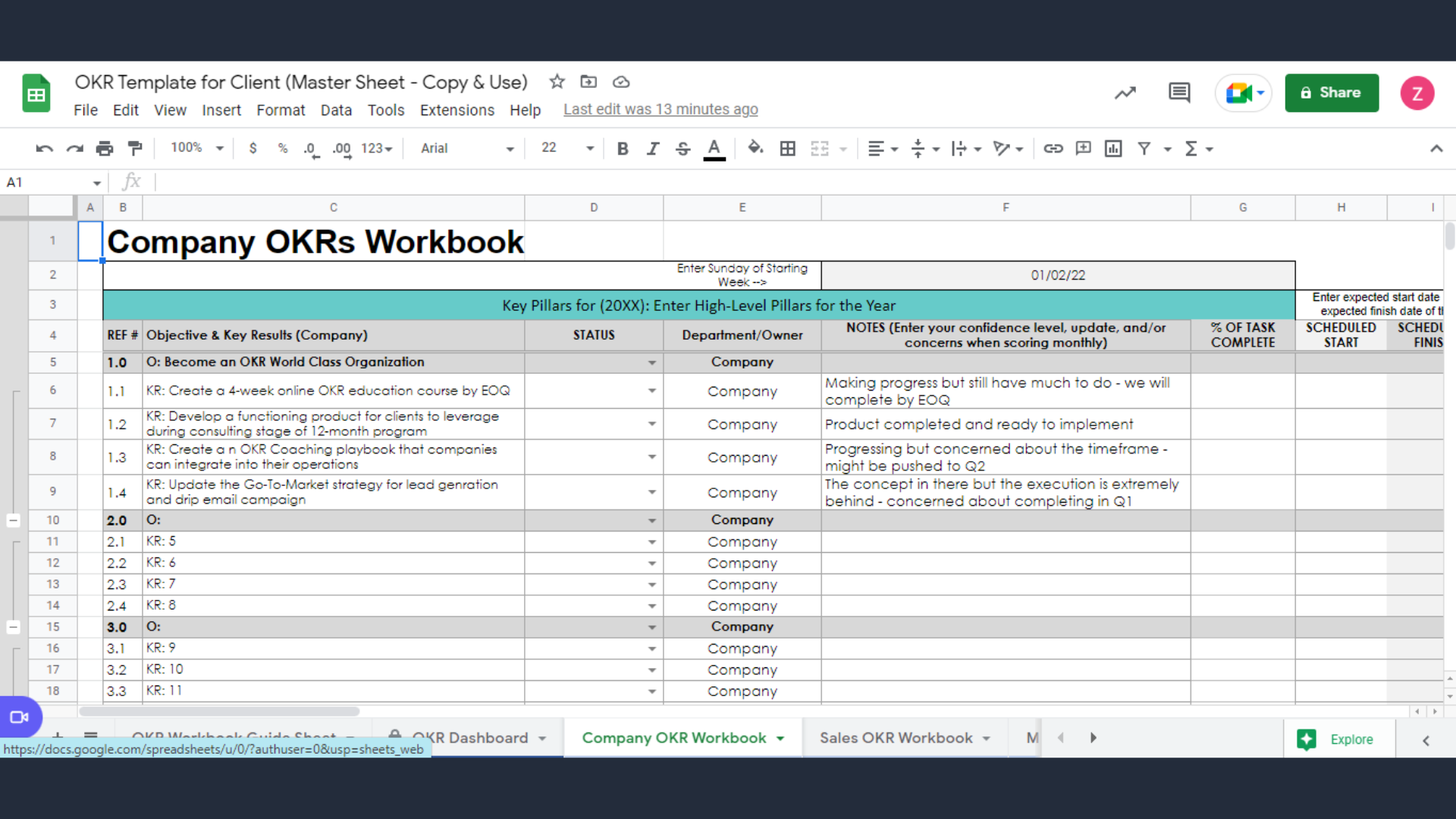Collapse the row group at row 10
Screen dimensions: 1456x819
pyautogui.click(x=13, y=520)
